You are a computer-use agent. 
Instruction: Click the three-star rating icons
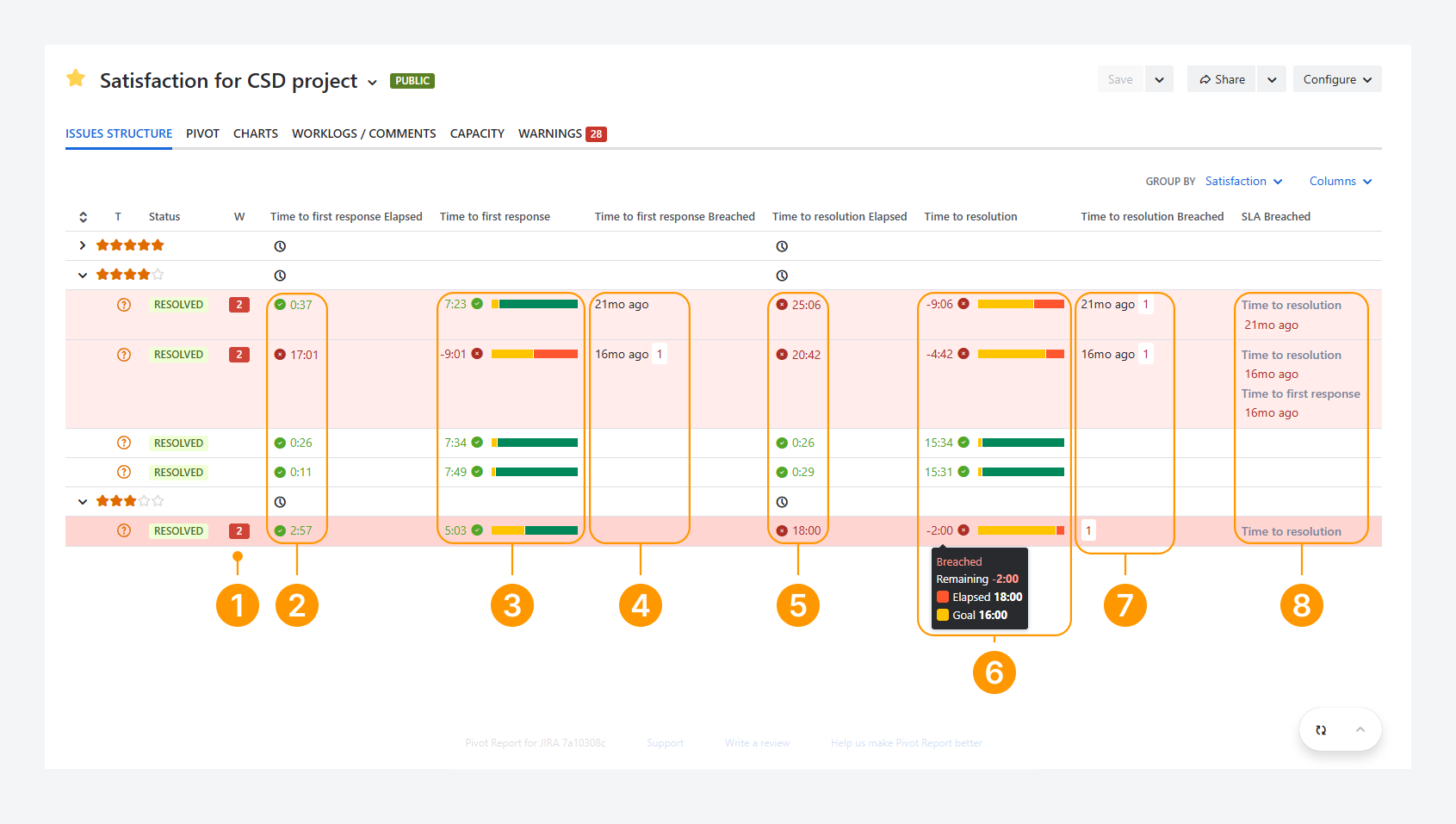(x=130, y=501)
